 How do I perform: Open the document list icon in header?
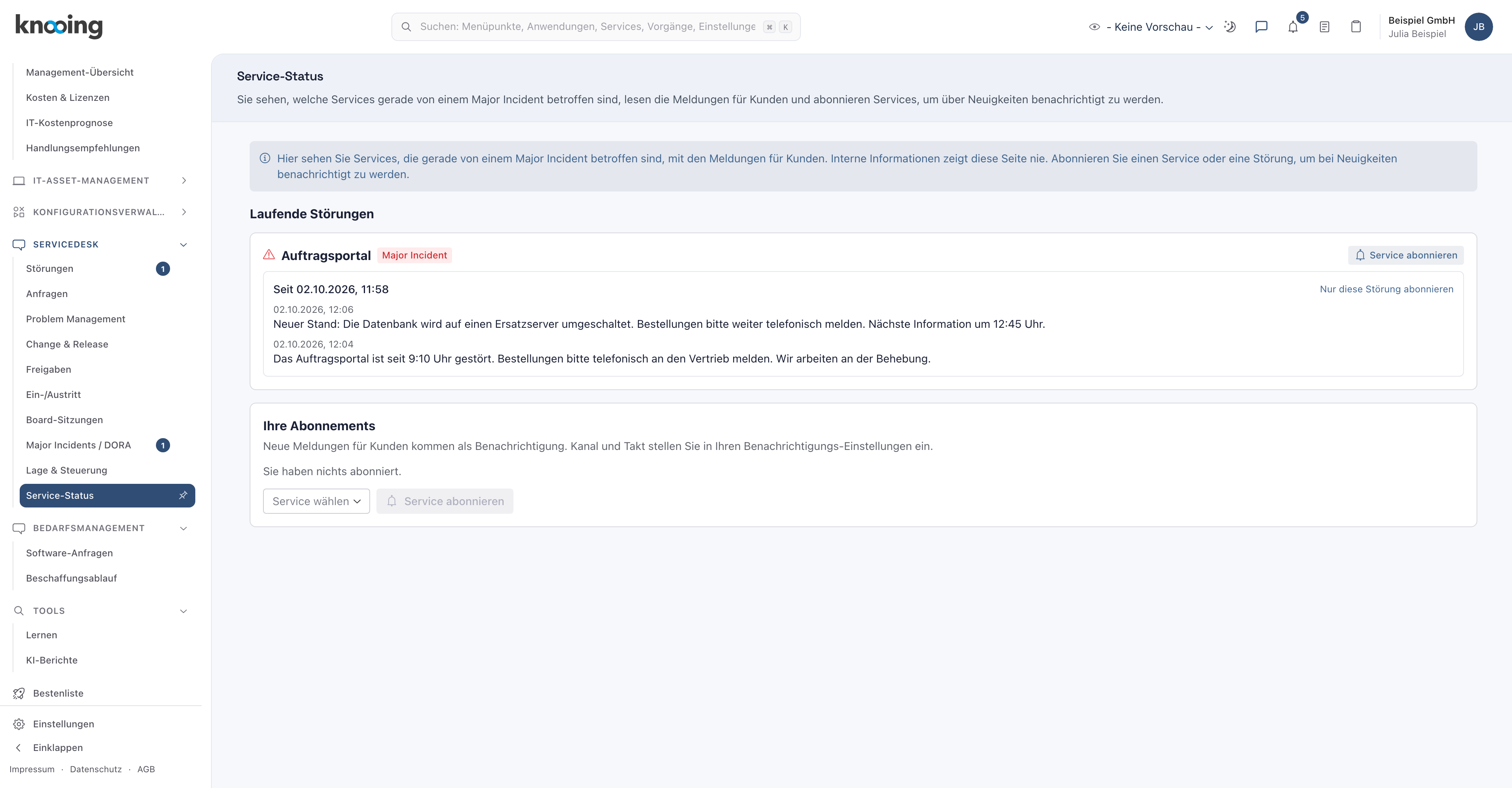tap(1325, 26)
